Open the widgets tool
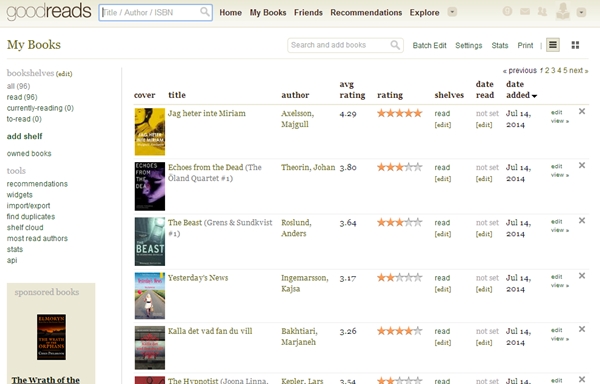The image size is (600, 384). click(x=20, y=195)
